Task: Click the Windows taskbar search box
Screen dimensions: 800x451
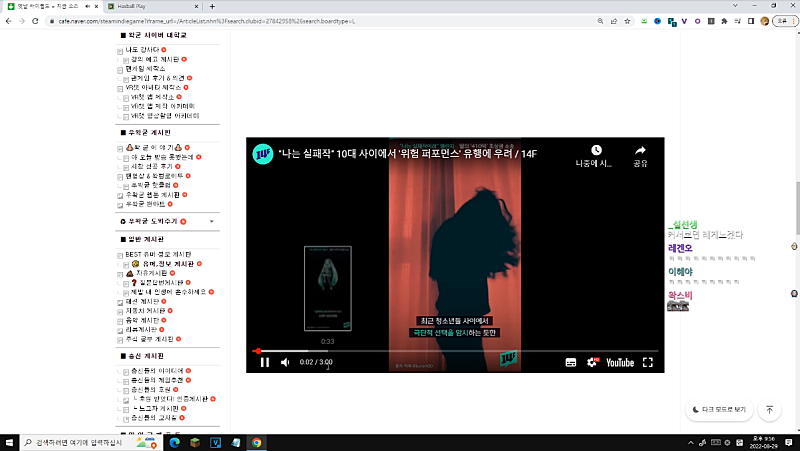Action: (91, 442)
